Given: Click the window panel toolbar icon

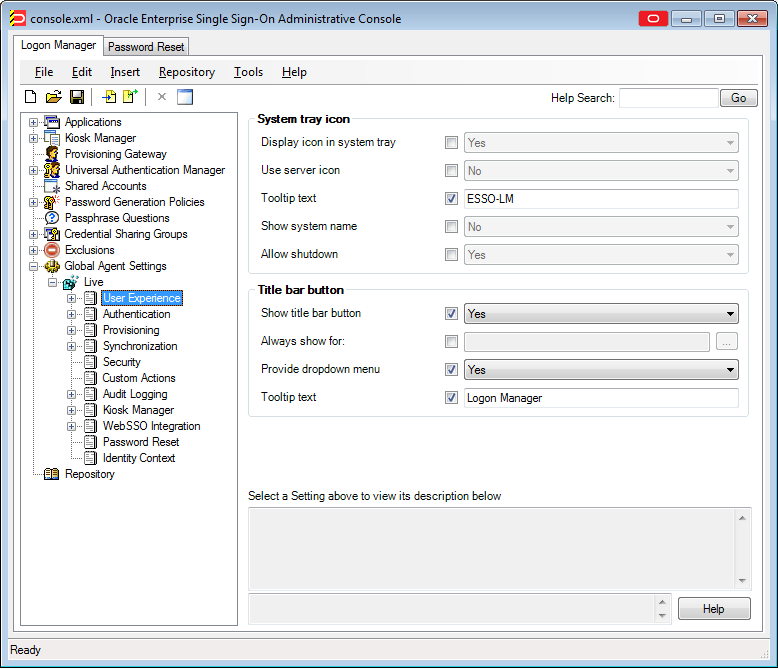Looking at the screenshot, I should click(185, 97).
